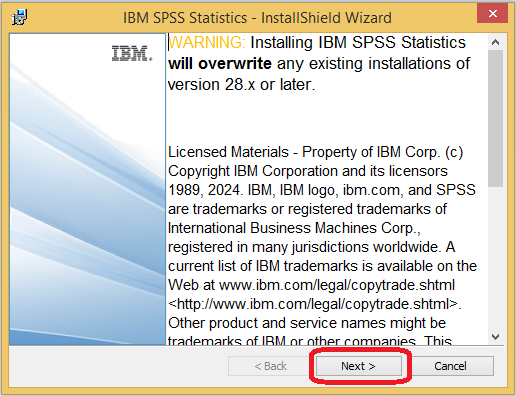Click the 'Other product and service names' line
The image size is (516, 396).
point(307,323)
